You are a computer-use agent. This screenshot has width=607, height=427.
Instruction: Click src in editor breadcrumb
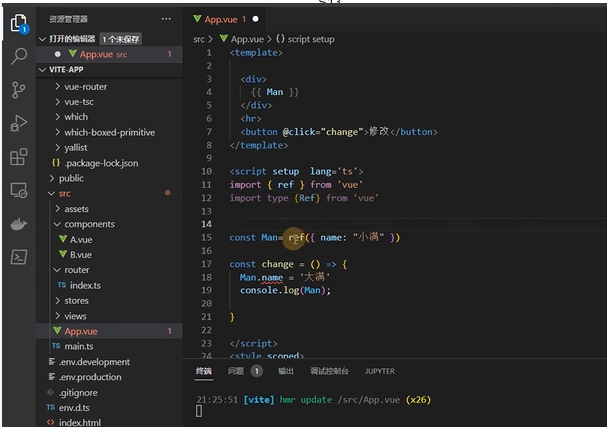199,39
